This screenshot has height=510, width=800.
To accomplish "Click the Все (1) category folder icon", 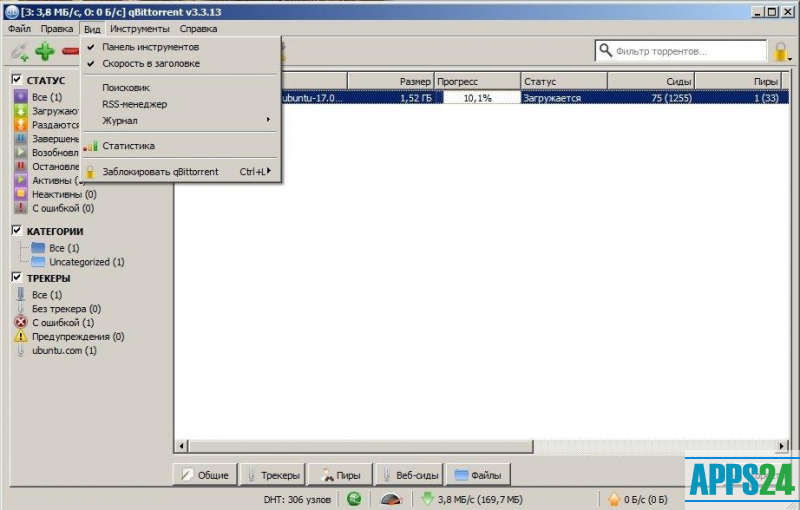I will [x=38, y=248].
